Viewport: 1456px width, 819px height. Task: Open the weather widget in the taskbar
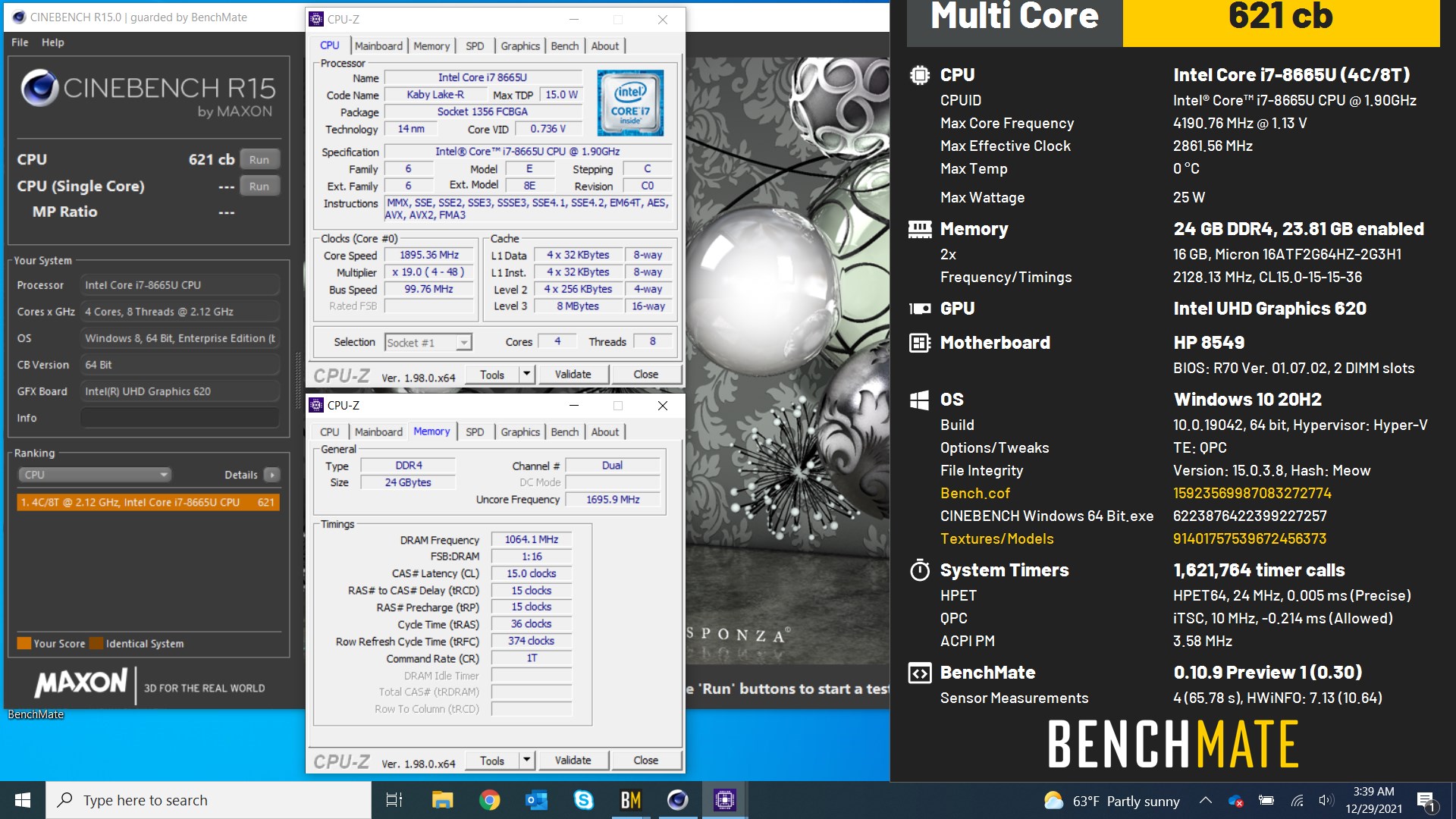click(x=1112, y=801)
